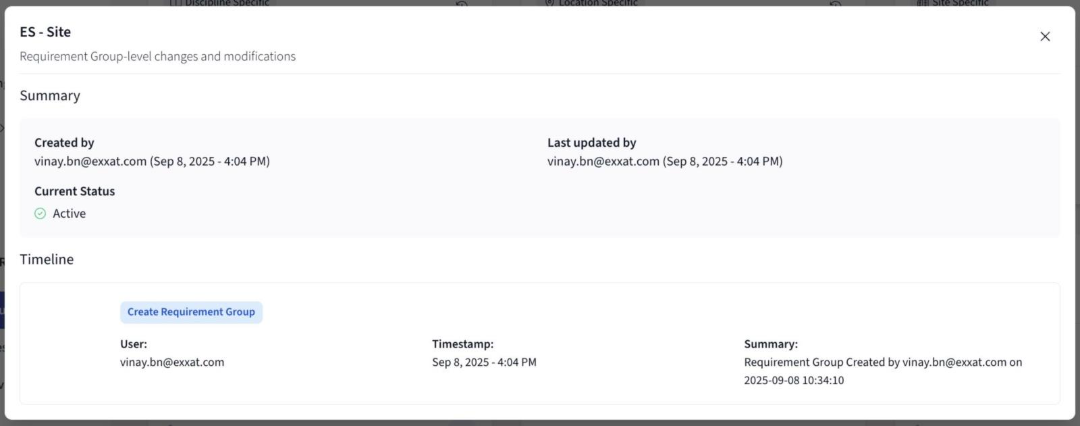Click the Create Requirement Group badge

coord(191,312)
